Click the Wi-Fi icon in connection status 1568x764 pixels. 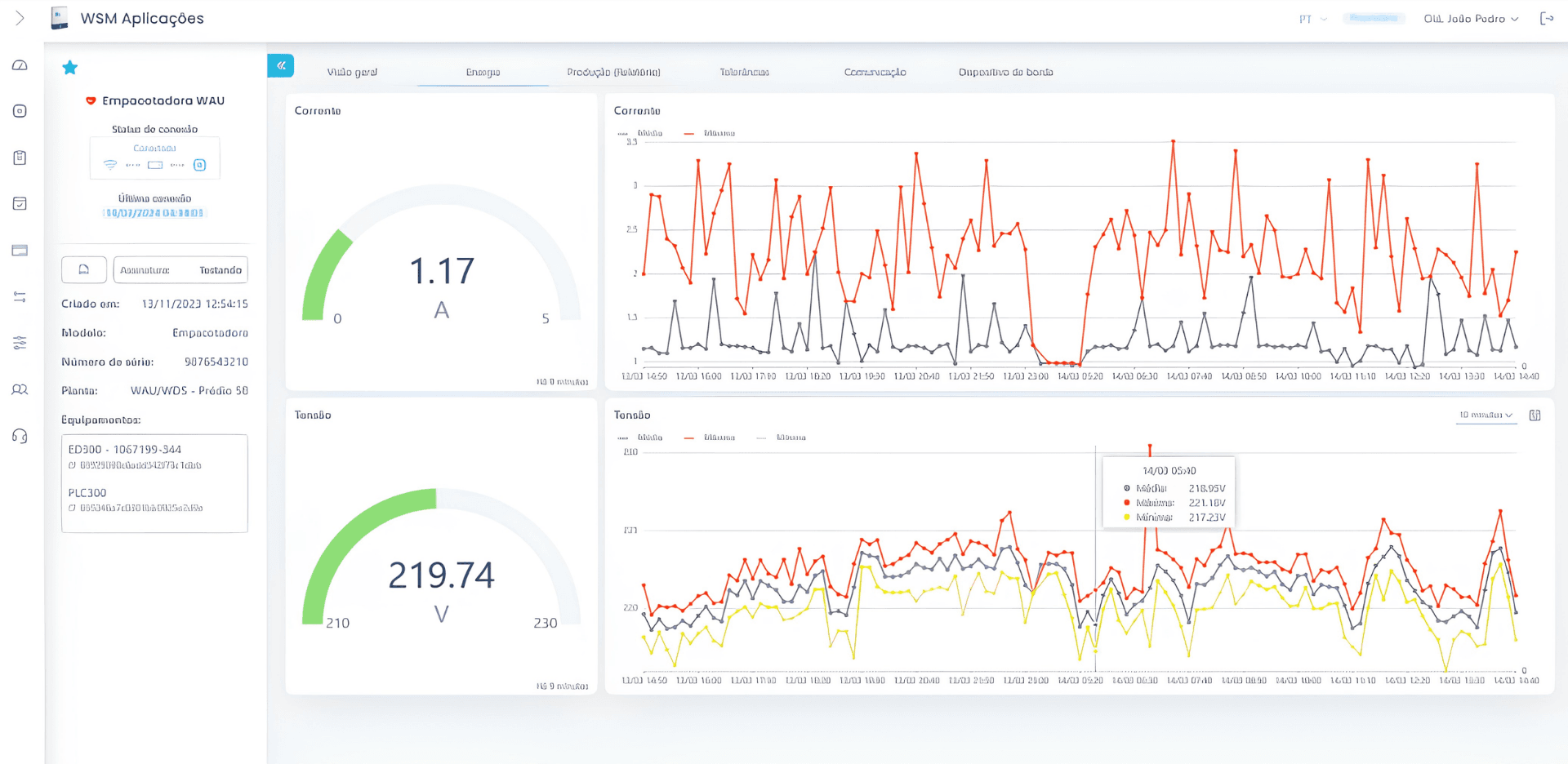pyautogui.click(x=110, y=165)
